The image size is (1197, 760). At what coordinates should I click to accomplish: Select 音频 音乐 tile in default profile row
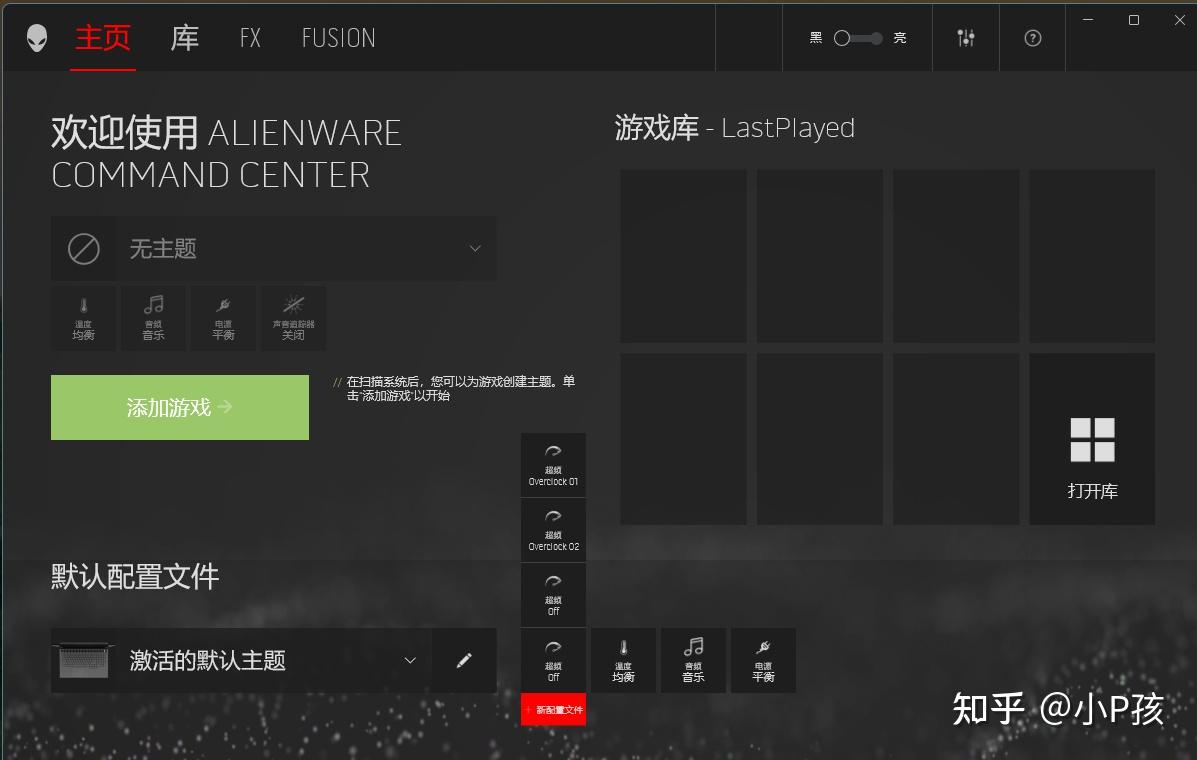point(693,661)
